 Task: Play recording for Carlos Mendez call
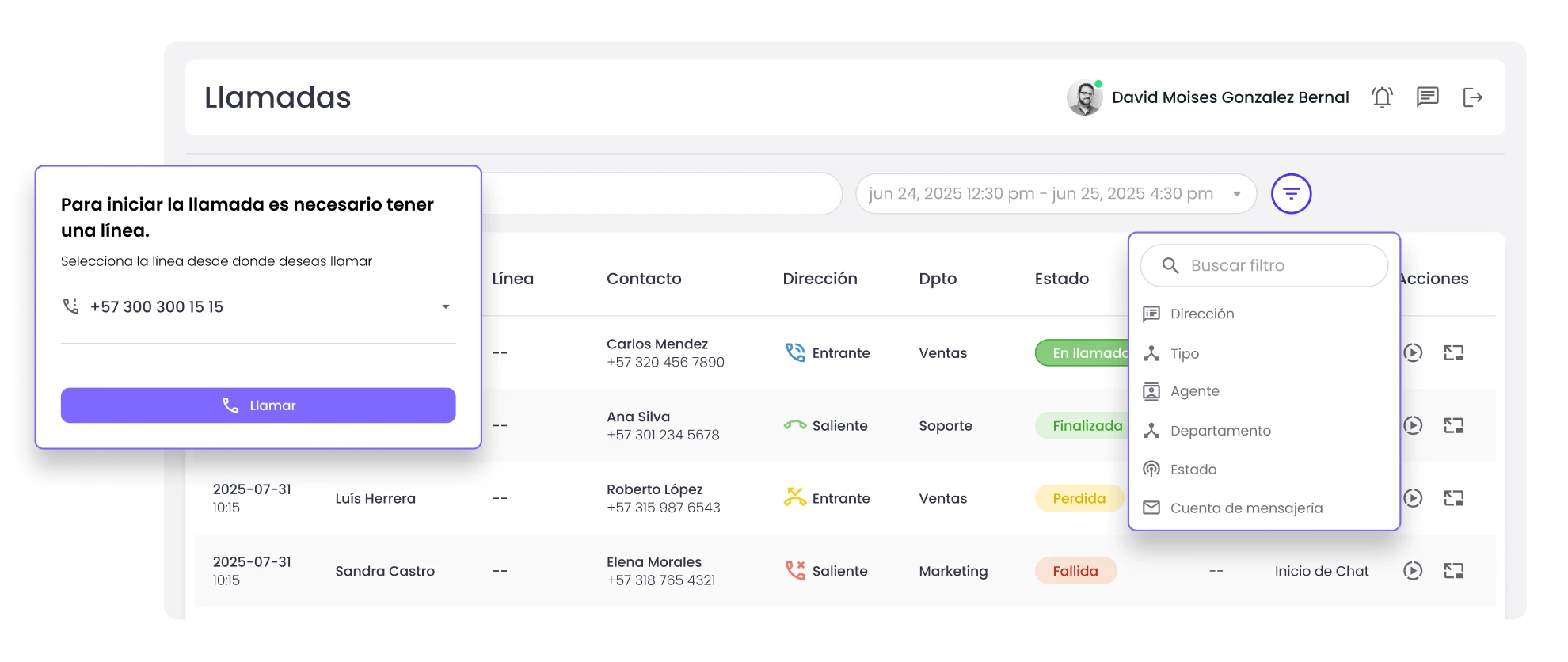(1413, 353)
